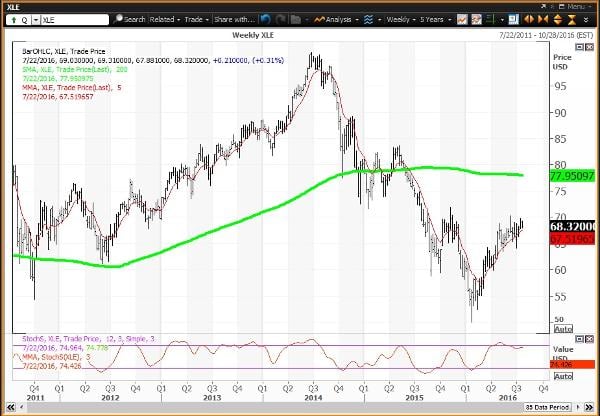
Task: Click the horizontal compress arrows icon
Action: pyautogui.click(x=543, y=19)
